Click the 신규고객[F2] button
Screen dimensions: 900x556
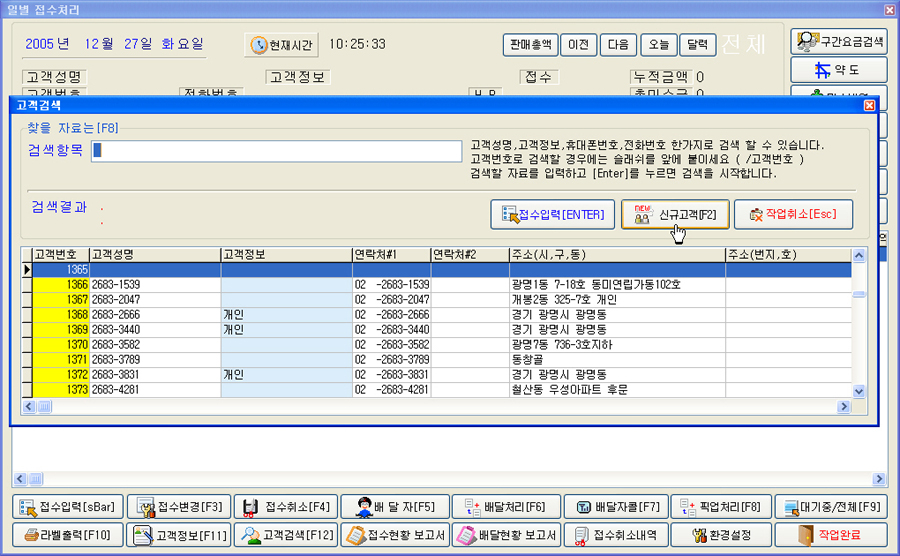675,215
